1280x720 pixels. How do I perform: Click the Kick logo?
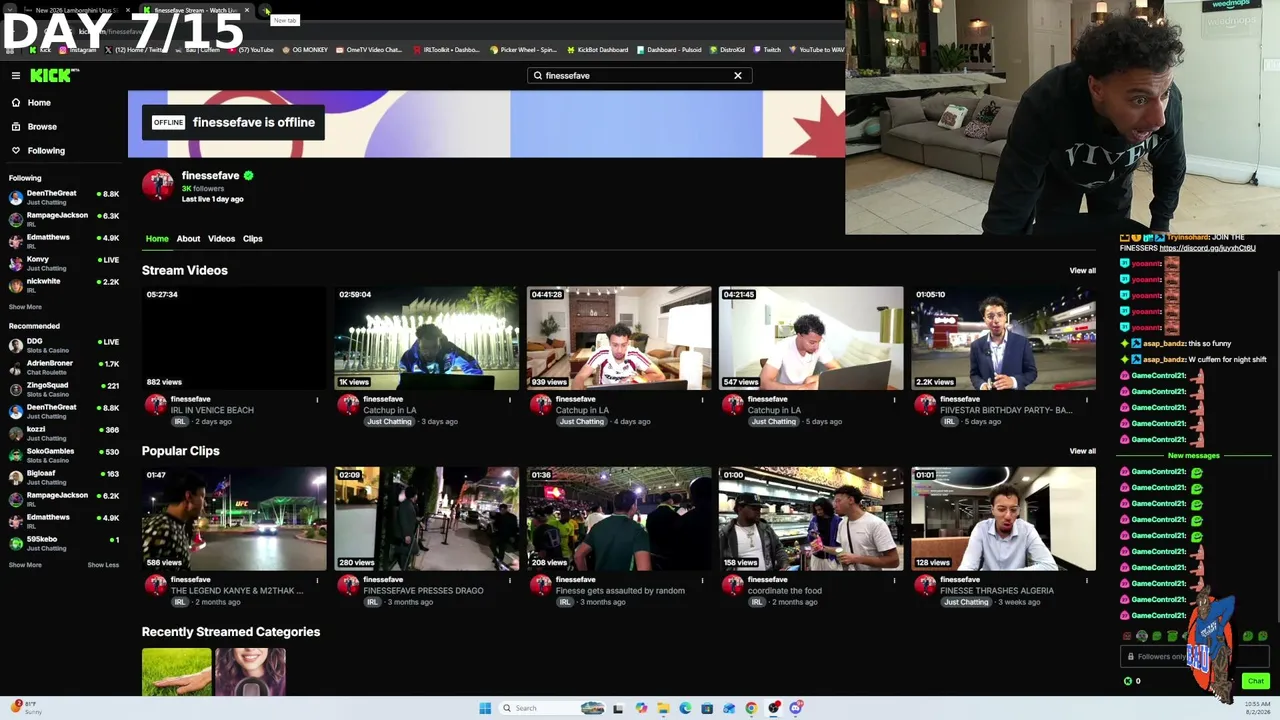[53, 75]
